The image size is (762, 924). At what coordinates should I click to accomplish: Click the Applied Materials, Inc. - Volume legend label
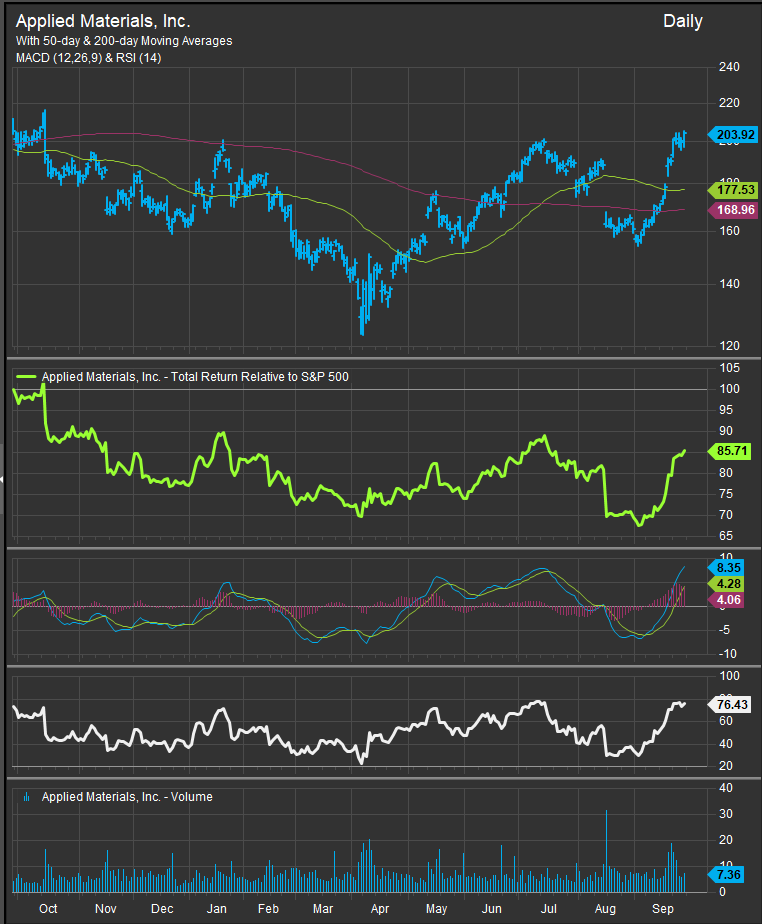point(127,797)
